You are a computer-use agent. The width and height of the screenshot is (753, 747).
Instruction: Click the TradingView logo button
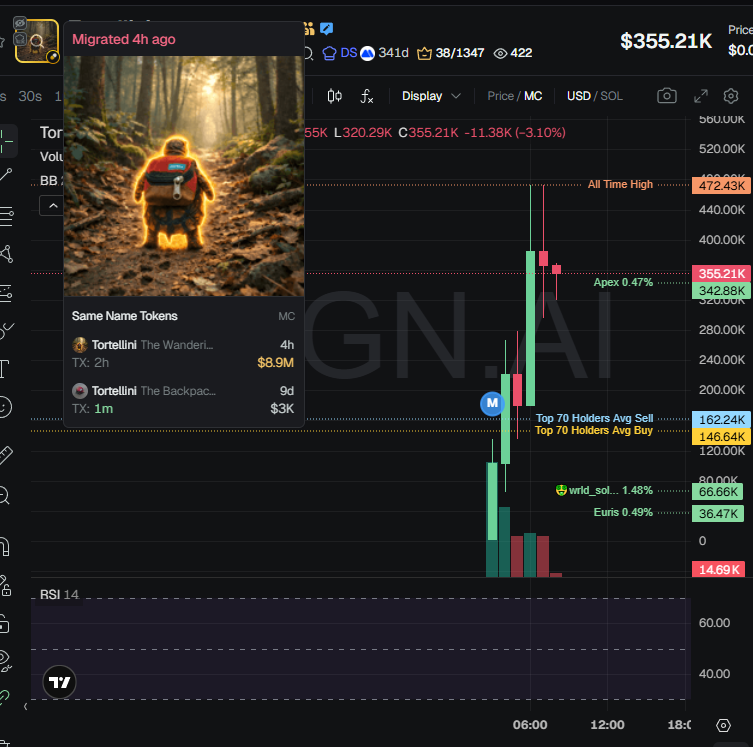pos(60,682)
